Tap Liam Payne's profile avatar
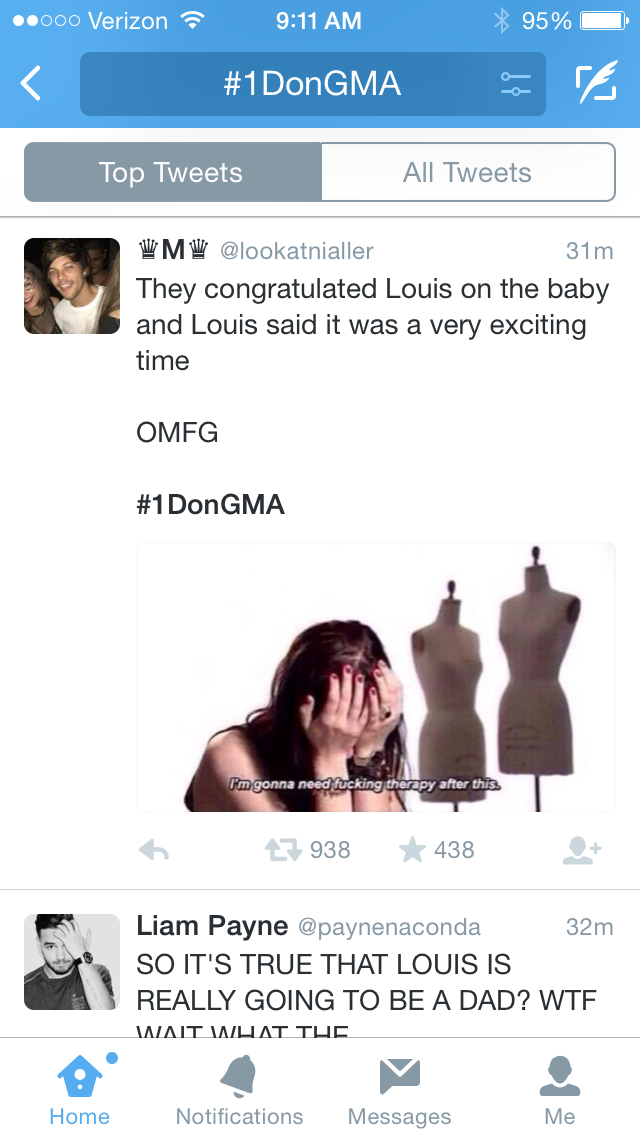 click(72, 961)
